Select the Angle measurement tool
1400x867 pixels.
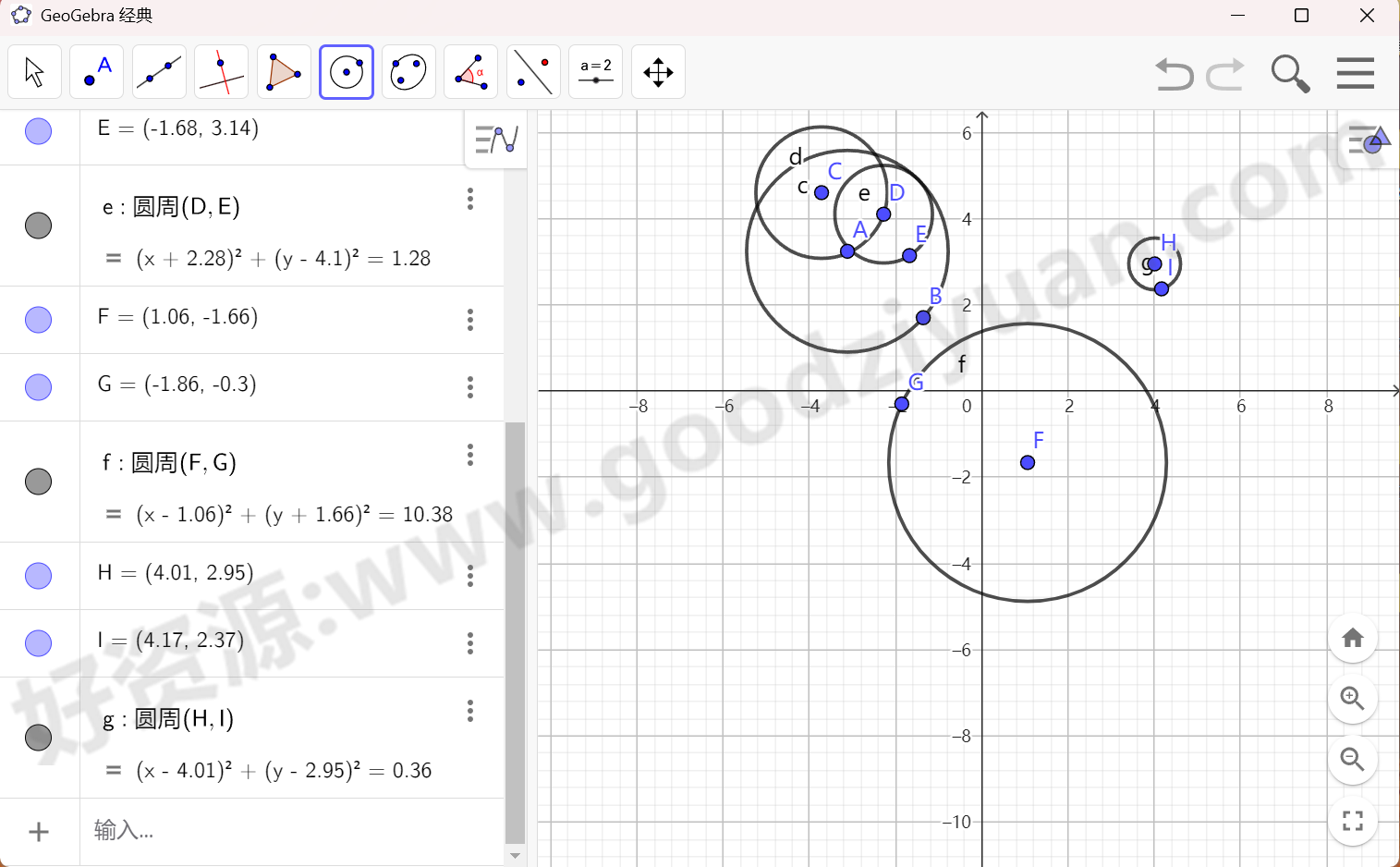(x=470, y=71)
